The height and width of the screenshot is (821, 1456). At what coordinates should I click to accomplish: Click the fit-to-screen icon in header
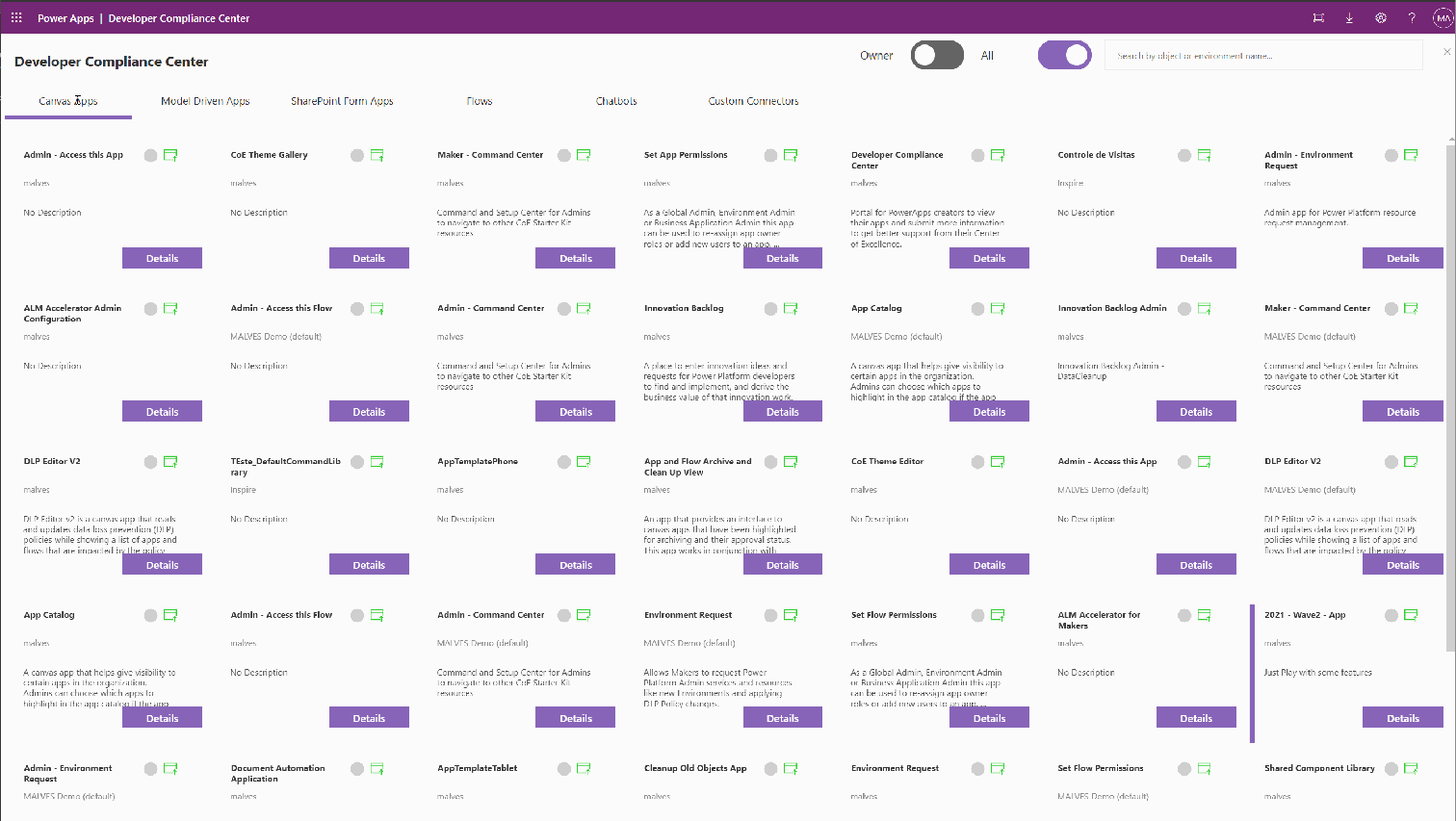coord(1318,17)
